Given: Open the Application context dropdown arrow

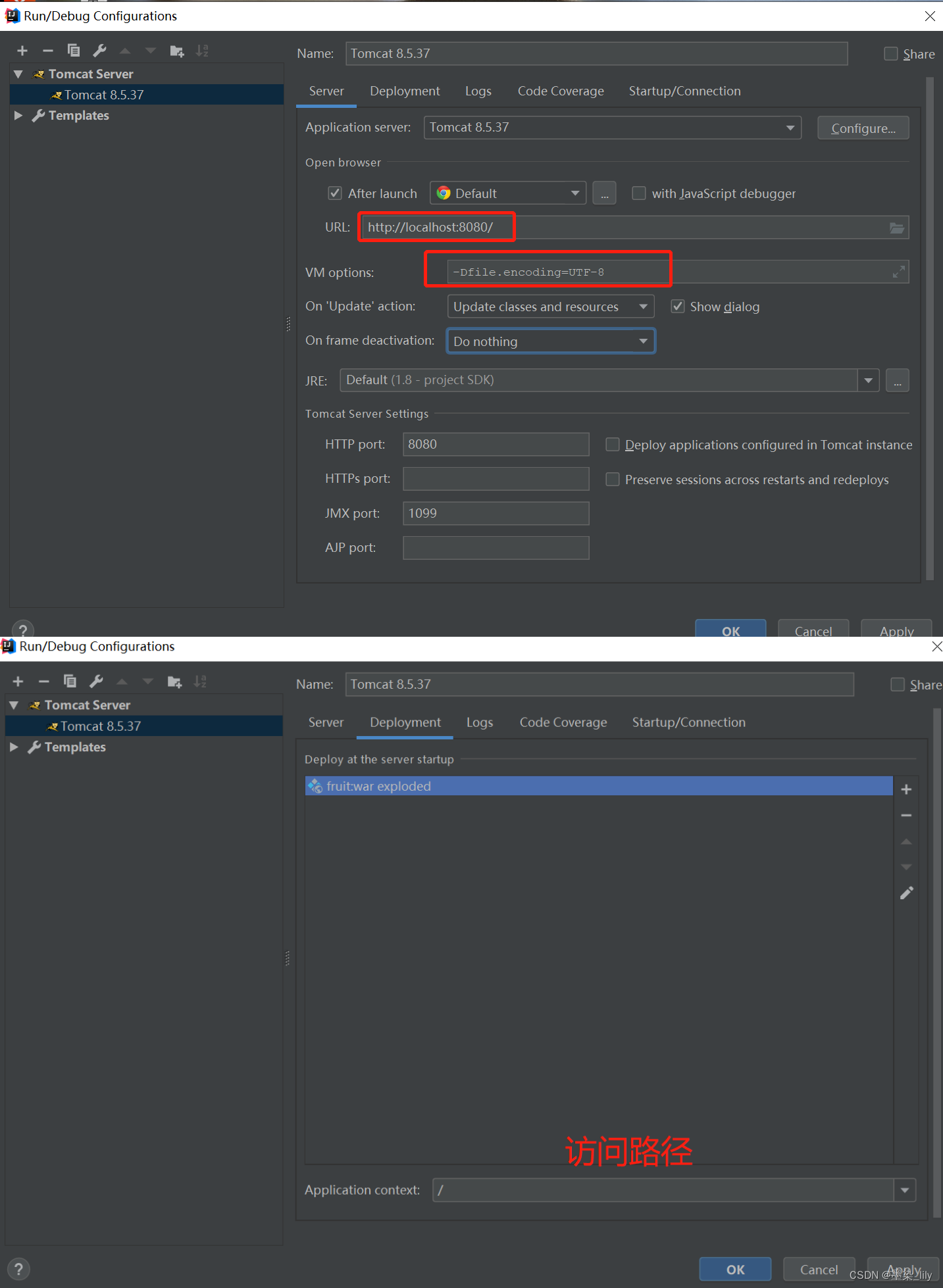Looking at the screenshot, I should click(x=905, y=1190).
